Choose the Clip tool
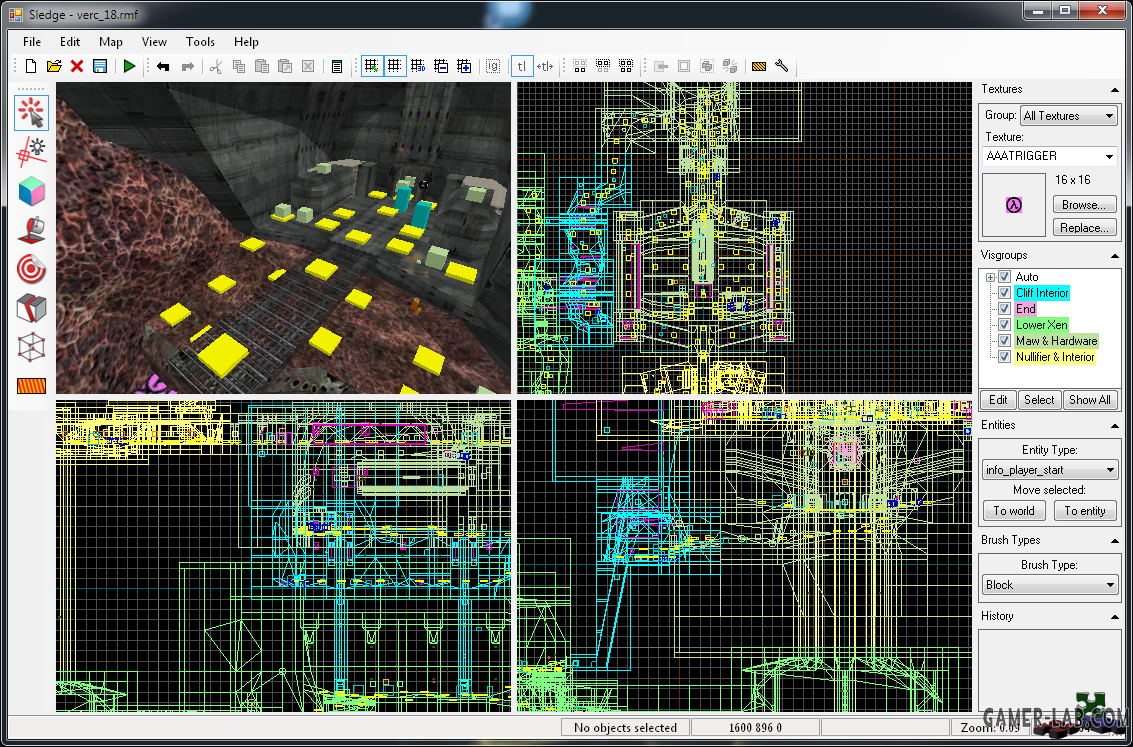The width and height of the screenshot is (1133, 747). [31, 308]
